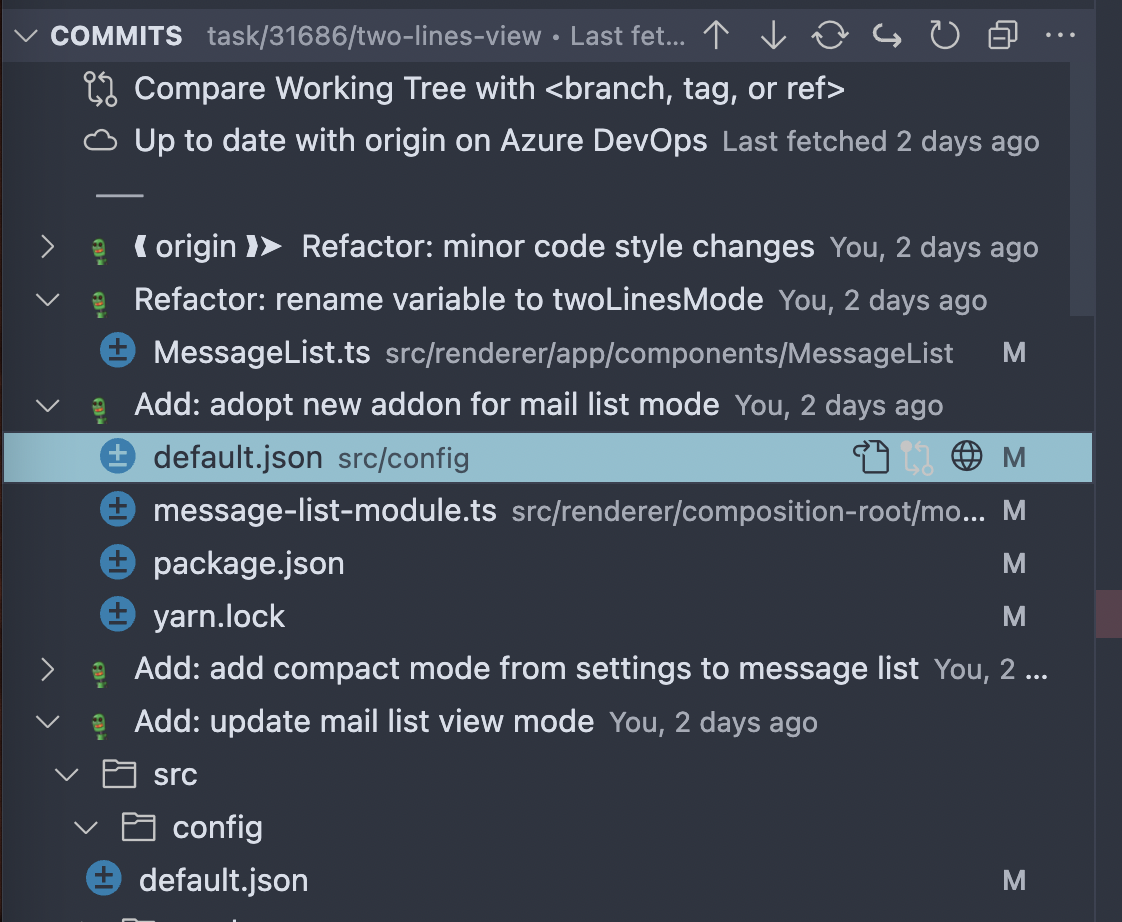Click avatar icon of add compact mode commit
The height and width of the screenshot is (922, 1122).
coord(99,673)
